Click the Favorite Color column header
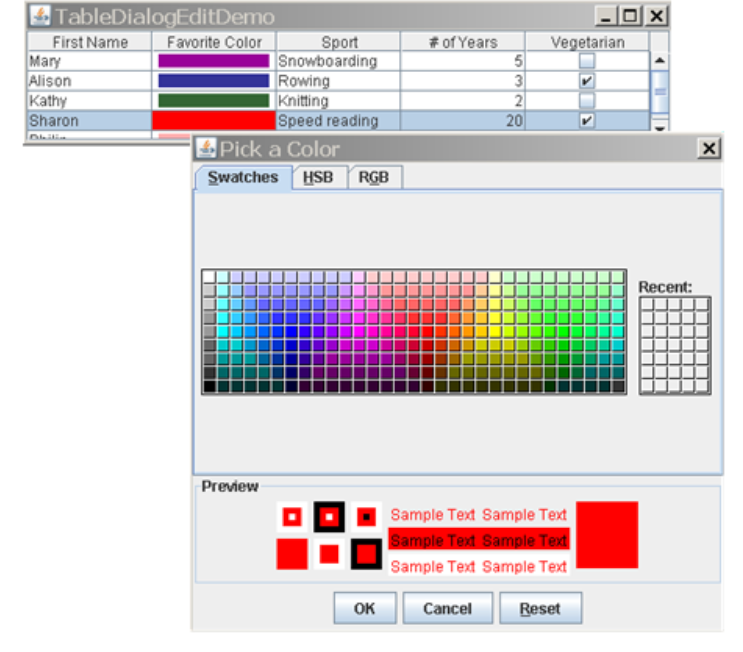 click(x=214, y=42)
